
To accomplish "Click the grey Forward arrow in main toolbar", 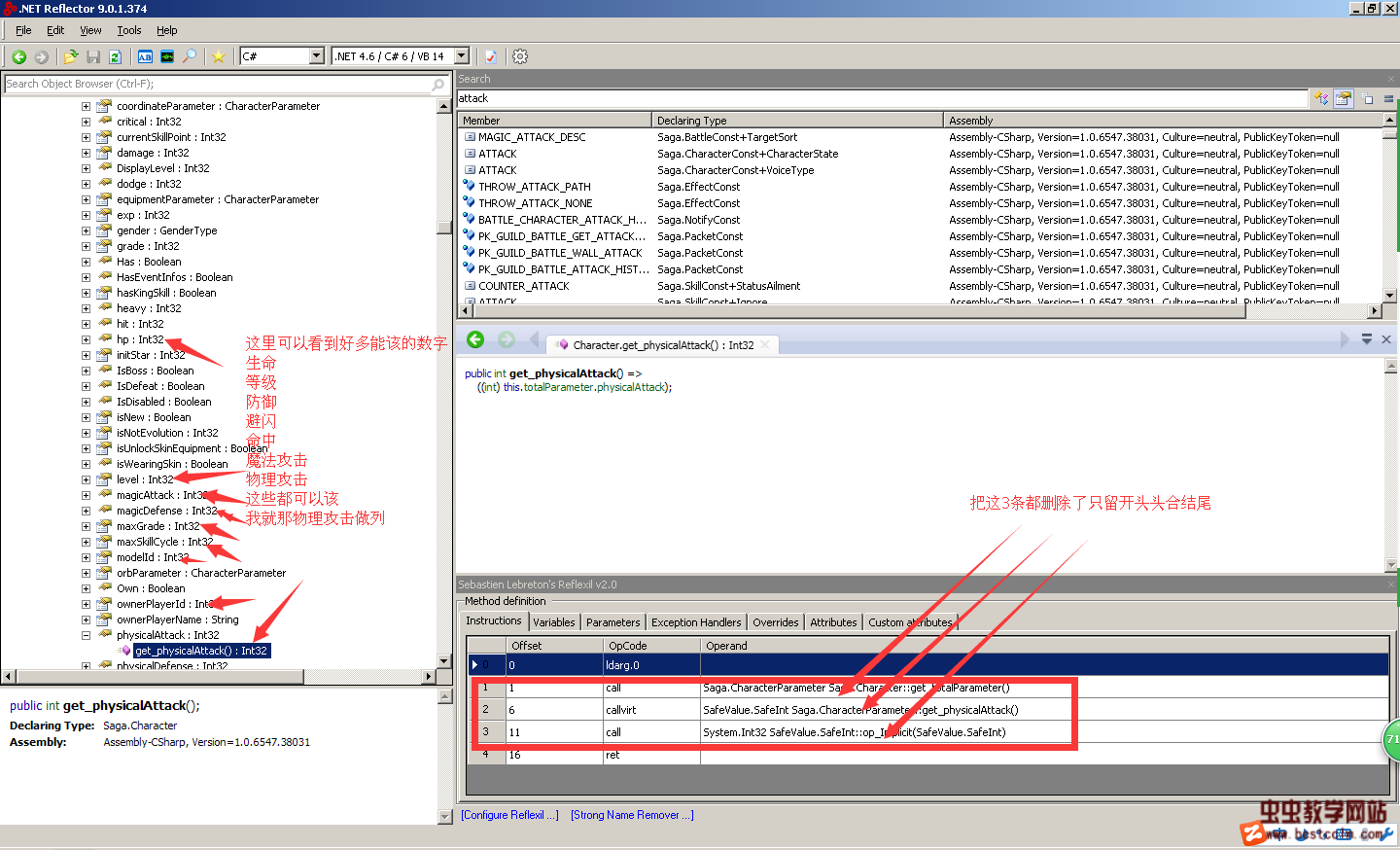I will click(x=41, y=56).
